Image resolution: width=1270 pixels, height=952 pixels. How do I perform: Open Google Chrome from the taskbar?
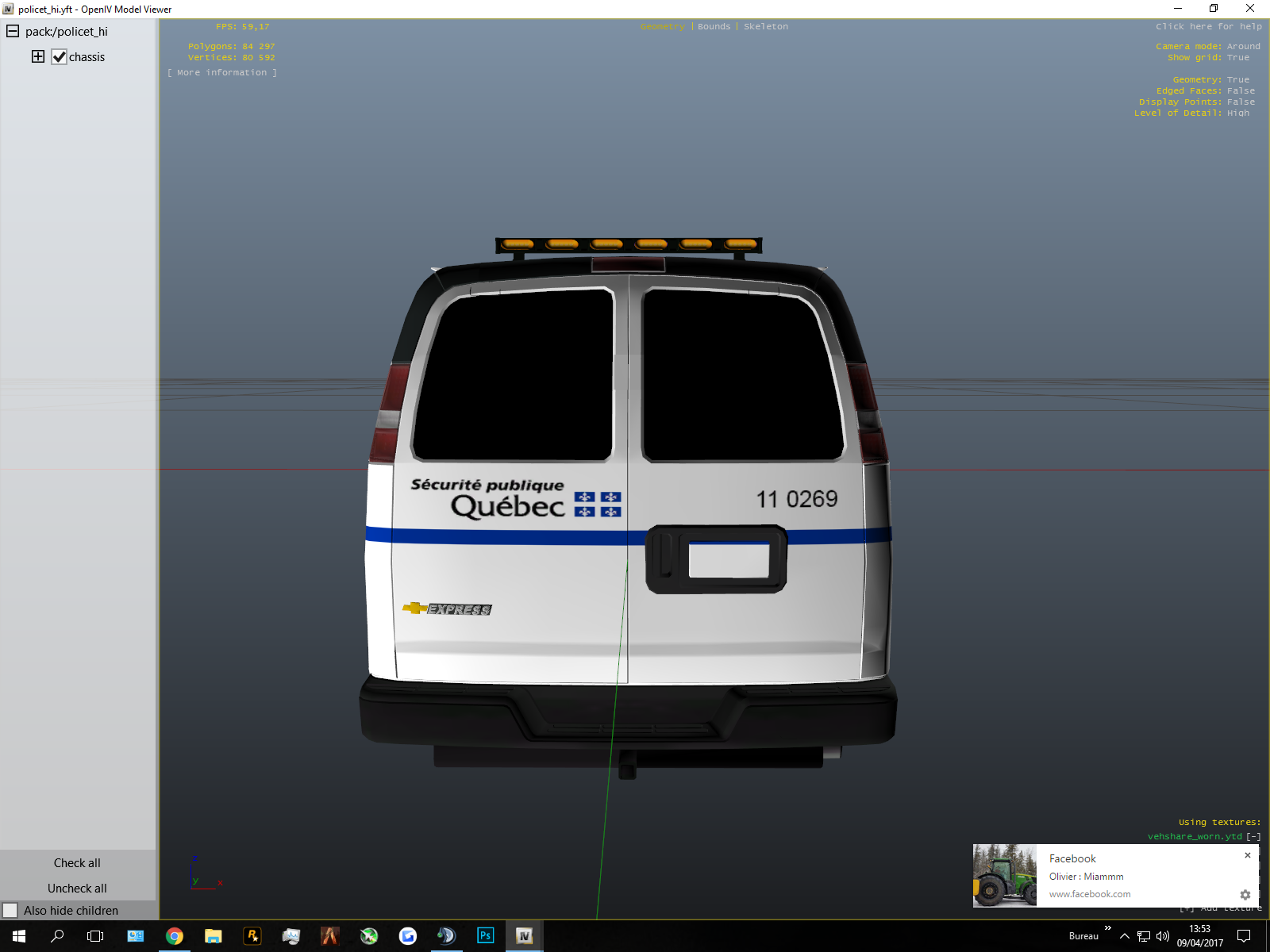click(x=174, y=936)
